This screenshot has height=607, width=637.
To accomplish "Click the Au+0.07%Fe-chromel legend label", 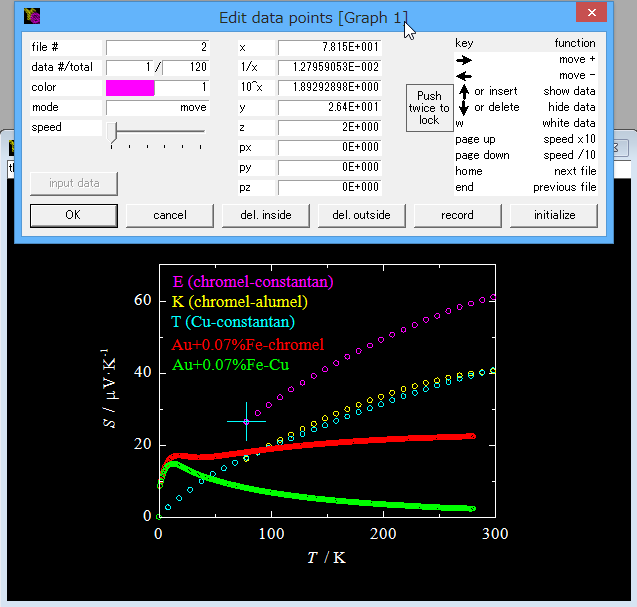I will (248, 345).
